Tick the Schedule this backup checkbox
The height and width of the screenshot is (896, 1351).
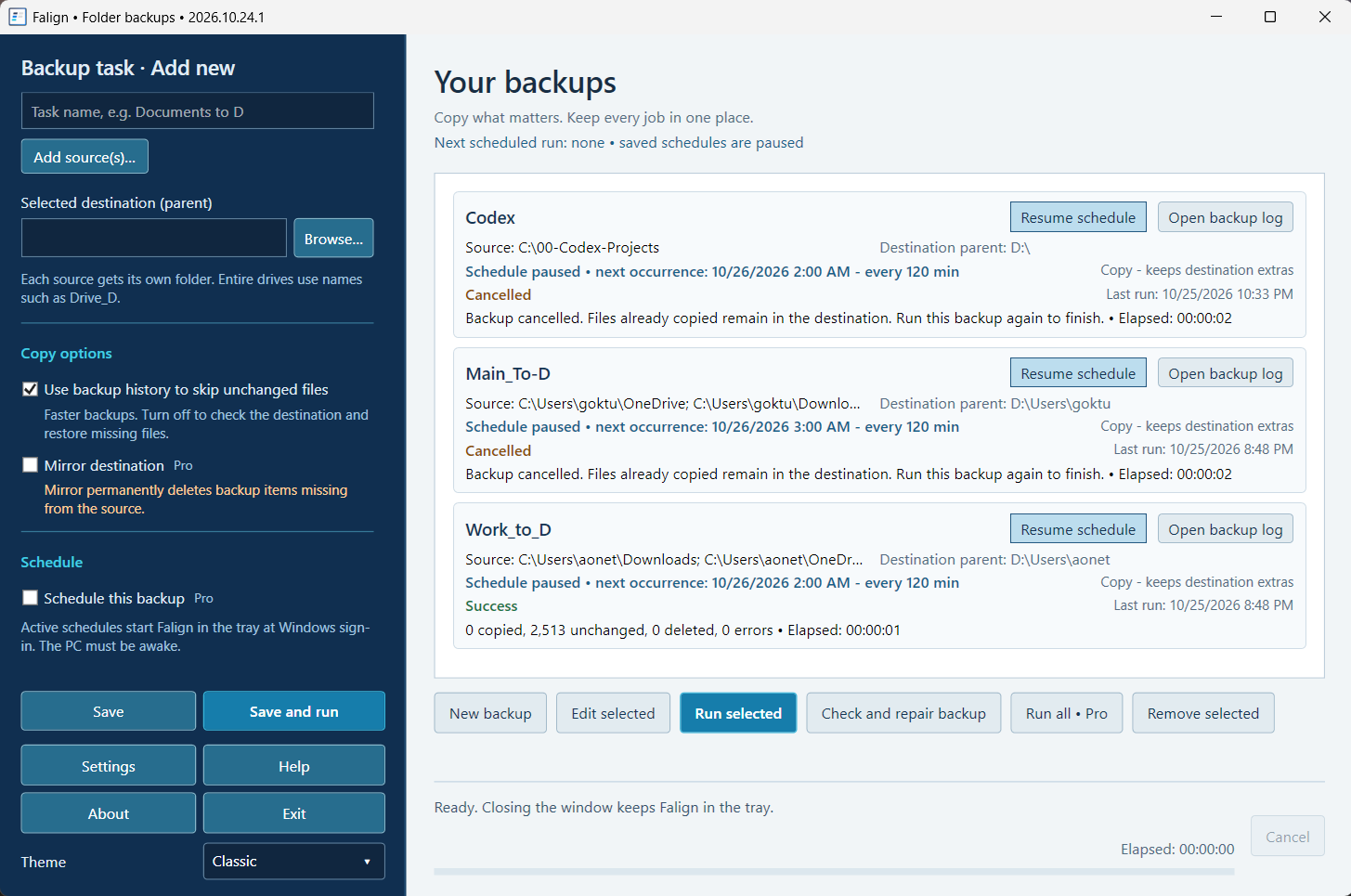click(x=31, y=598)
